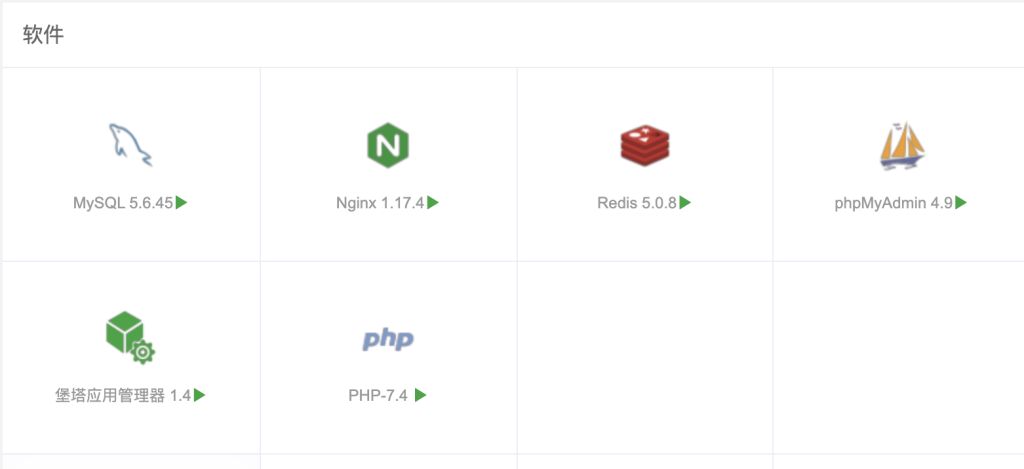Click green status arrow next to 堡塔应用管理器 1.4
Viewport: 1024px width, 469px height.
coord(200,395)
